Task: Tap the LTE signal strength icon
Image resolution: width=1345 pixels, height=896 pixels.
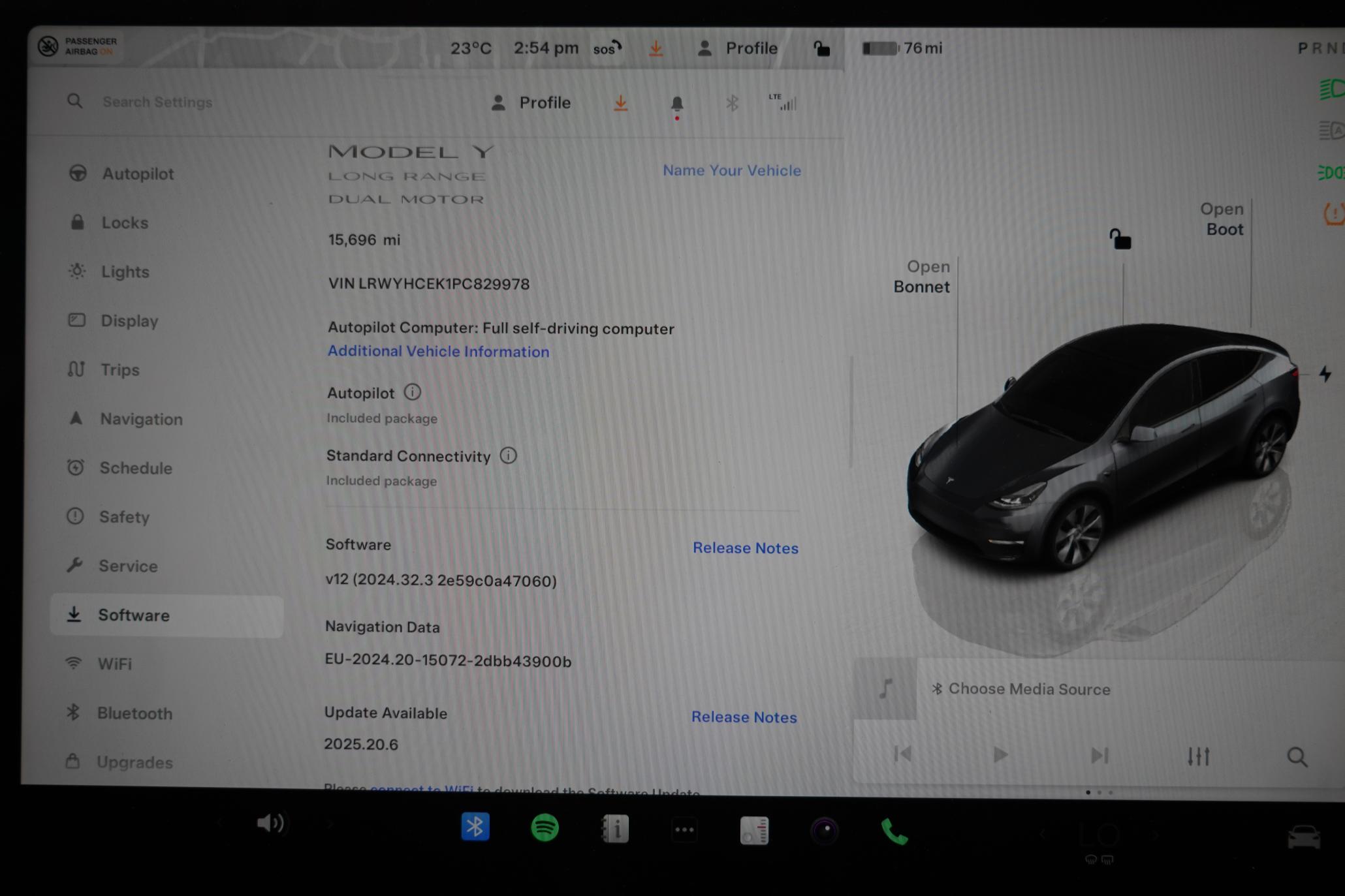Action: tap(783, 102)
